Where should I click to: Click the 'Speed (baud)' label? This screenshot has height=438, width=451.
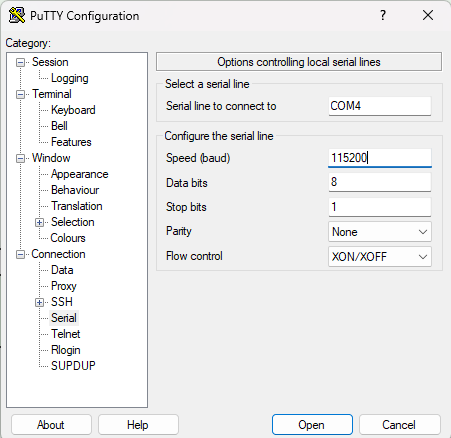coord(198,158)
